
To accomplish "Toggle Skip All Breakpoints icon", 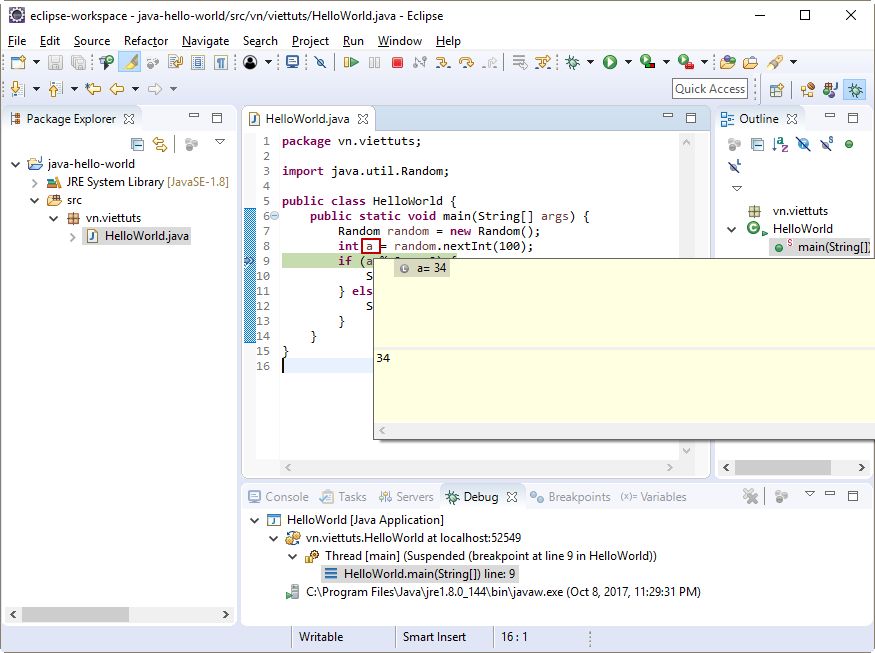I will [320, 62].
